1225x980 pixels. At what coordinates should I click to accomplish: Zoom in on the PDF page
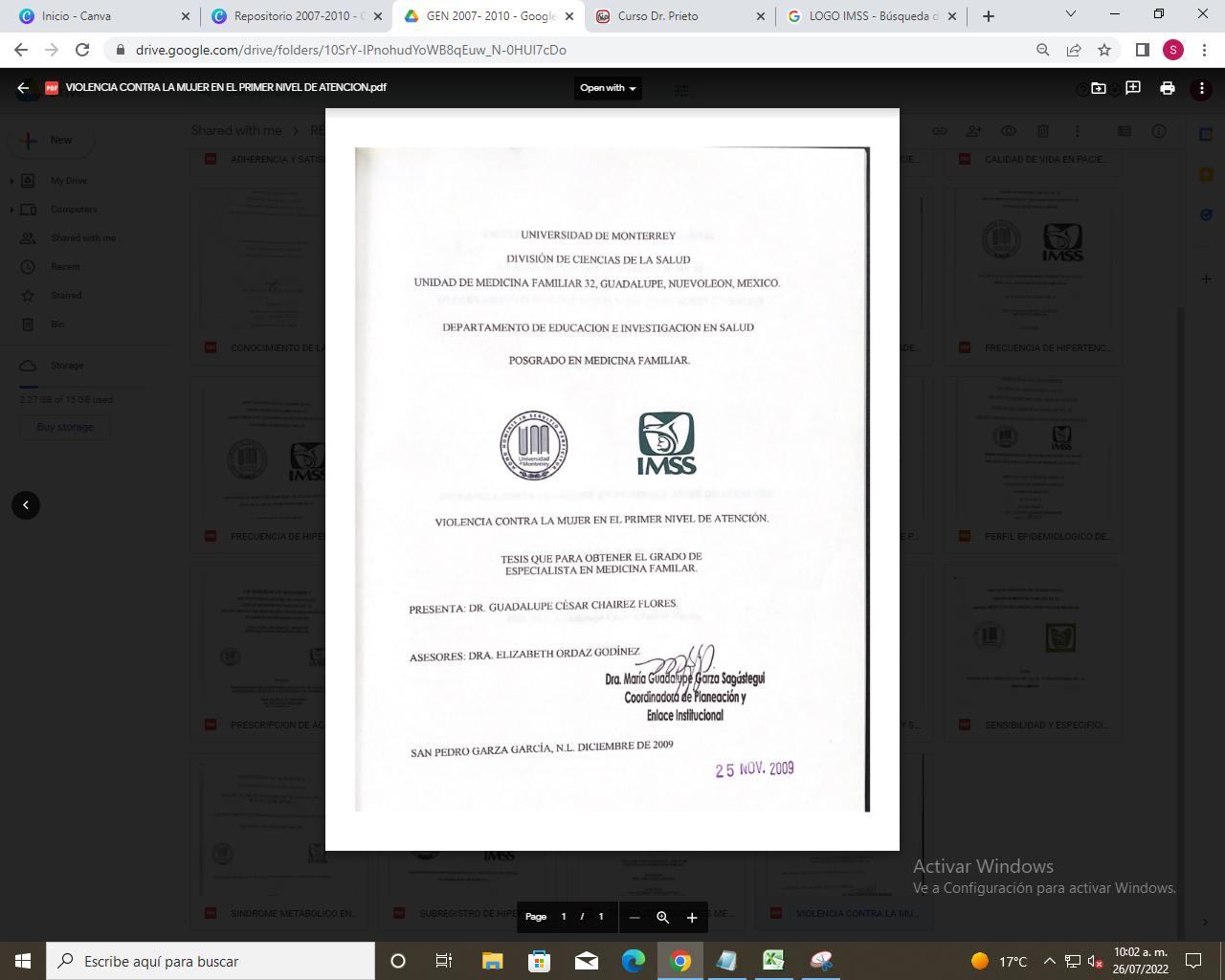692,918
